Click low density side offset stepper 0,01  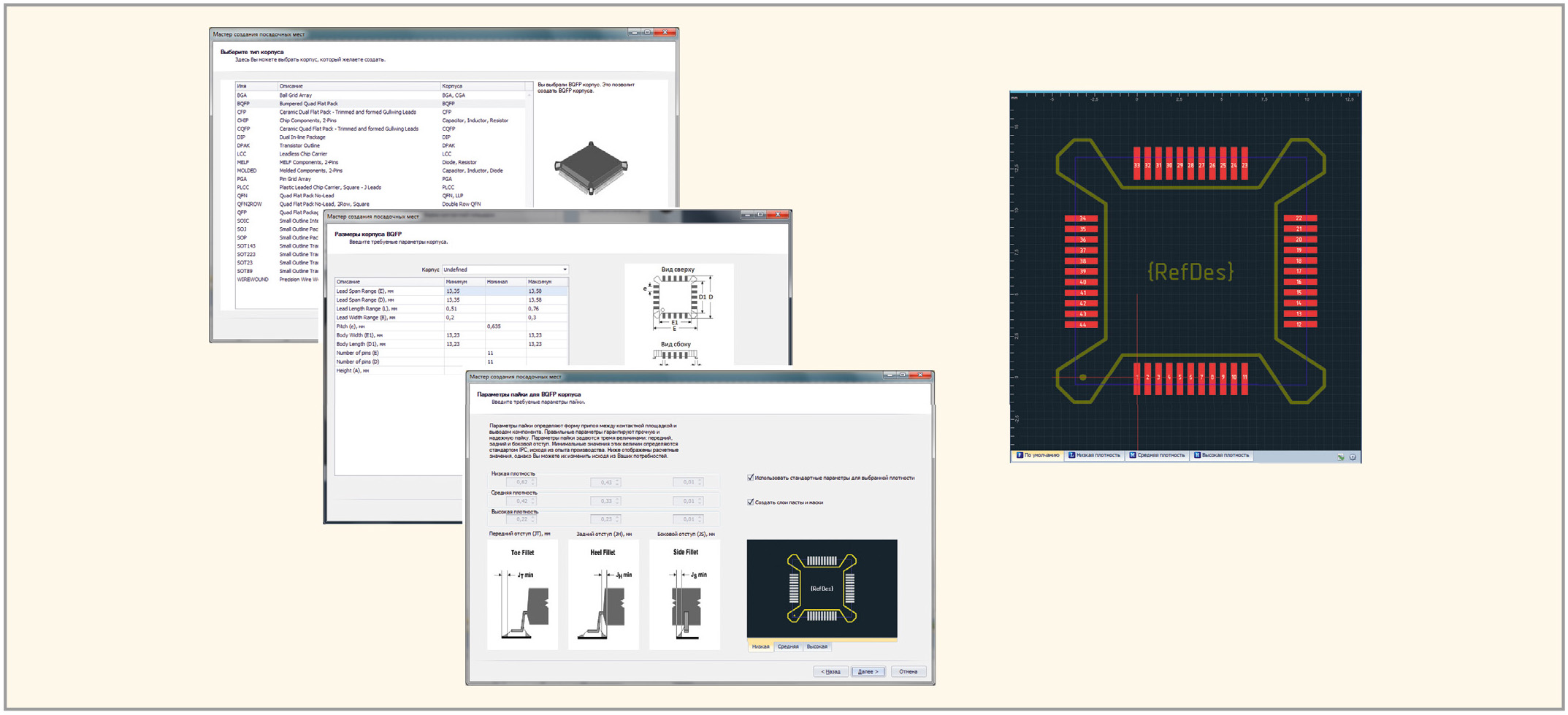click(x=688, y=482)
